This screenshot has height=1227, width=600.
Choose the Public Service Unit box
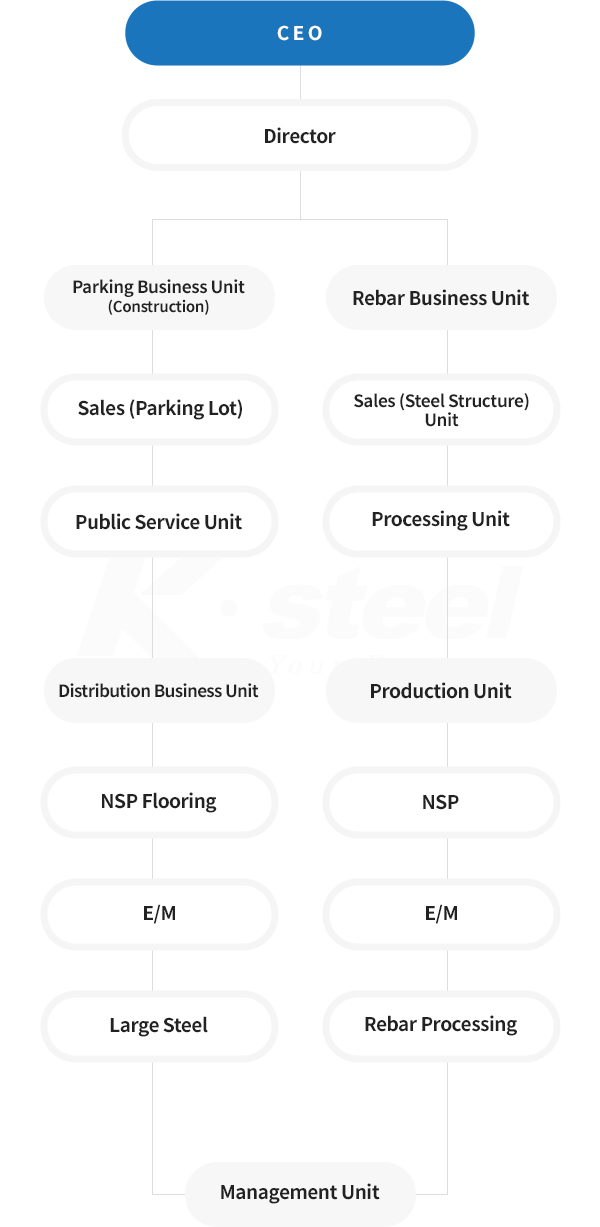click(x=159, y=521)
